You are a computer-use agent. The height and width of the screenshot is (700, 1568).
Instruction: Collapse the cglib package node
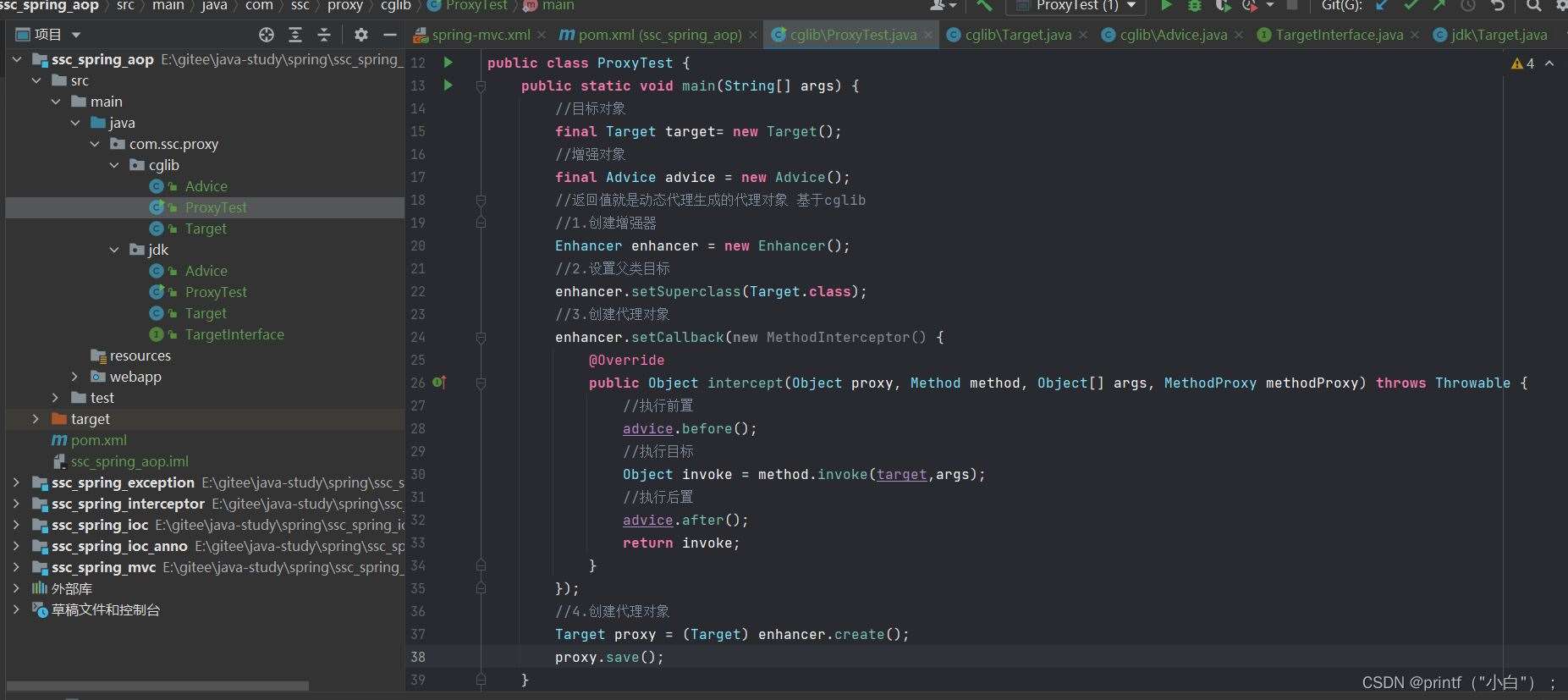point(114,165)
